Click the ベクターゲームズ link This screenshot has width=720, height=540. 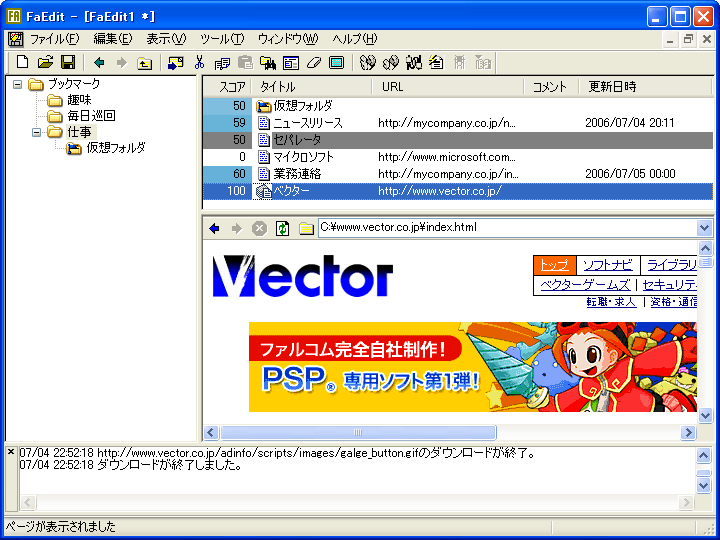tap(585, 285)
